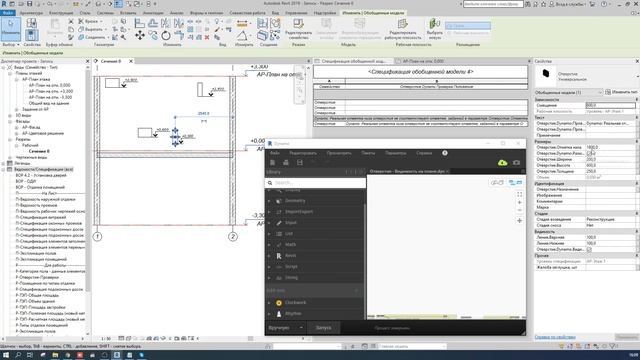Click the Edit Work Plane icon
This screenshot has height=360, width=640.
point(402,29)
